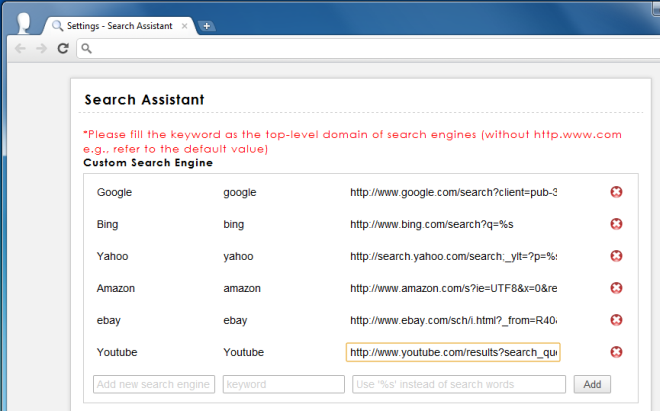This screenshot has height=411, width=660.
Task: Remove the Yahoo search engine row
Action: (616, 256)
